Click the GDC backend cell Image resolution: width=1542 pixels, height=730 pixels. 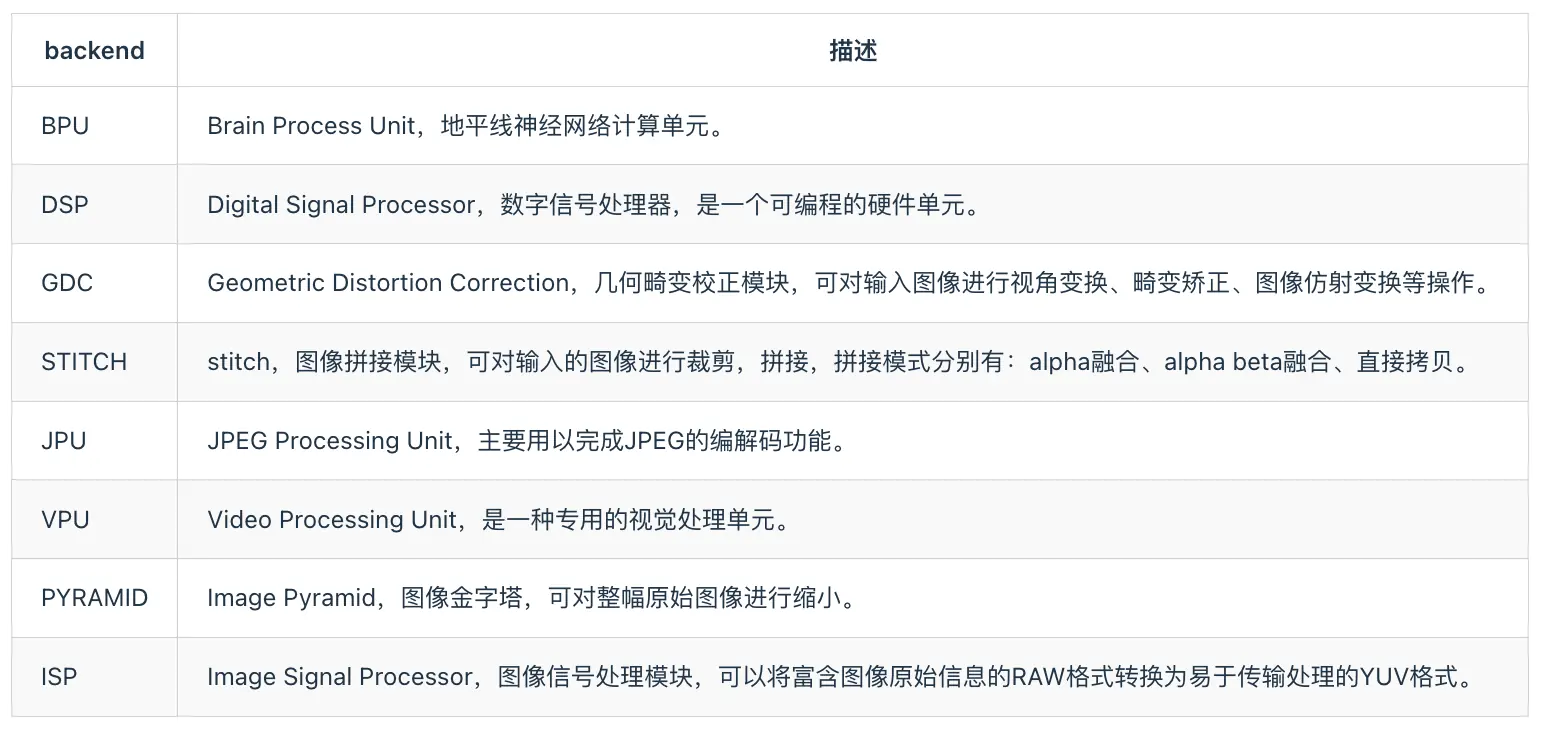[x=67, y=283]
